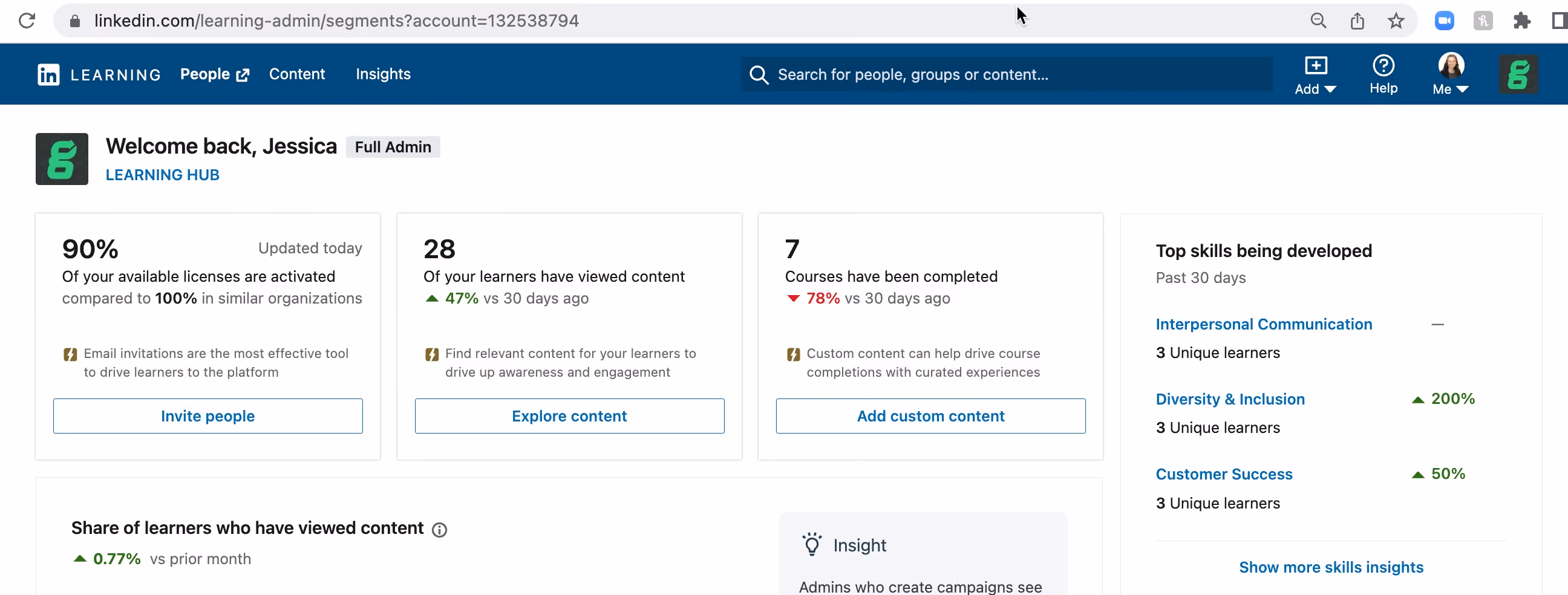Viewport: 1568px width, 595px height.
Task: Open the Diversity & Inclusion skill link
Action: click(1230, 399)
